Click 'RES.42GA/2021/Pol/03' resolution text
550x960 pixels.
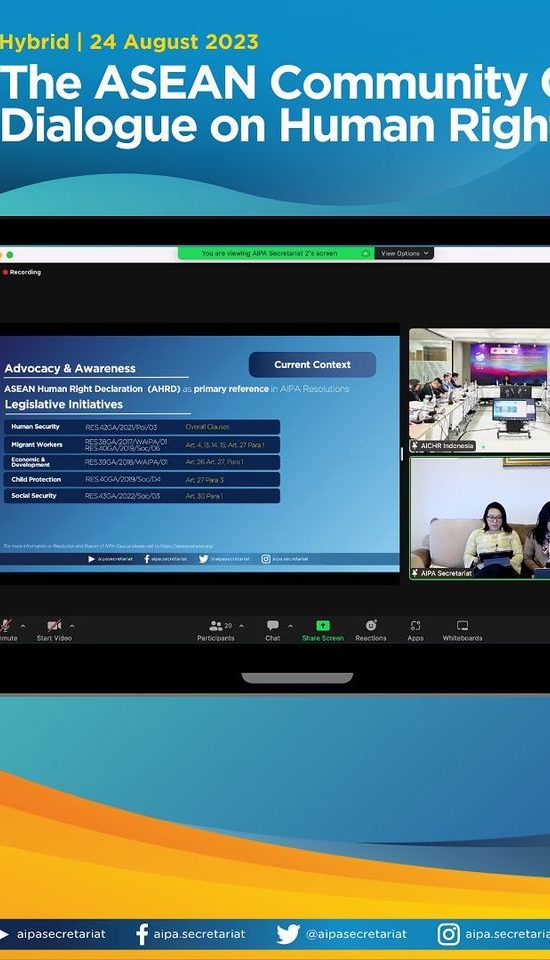coord(121,427)
